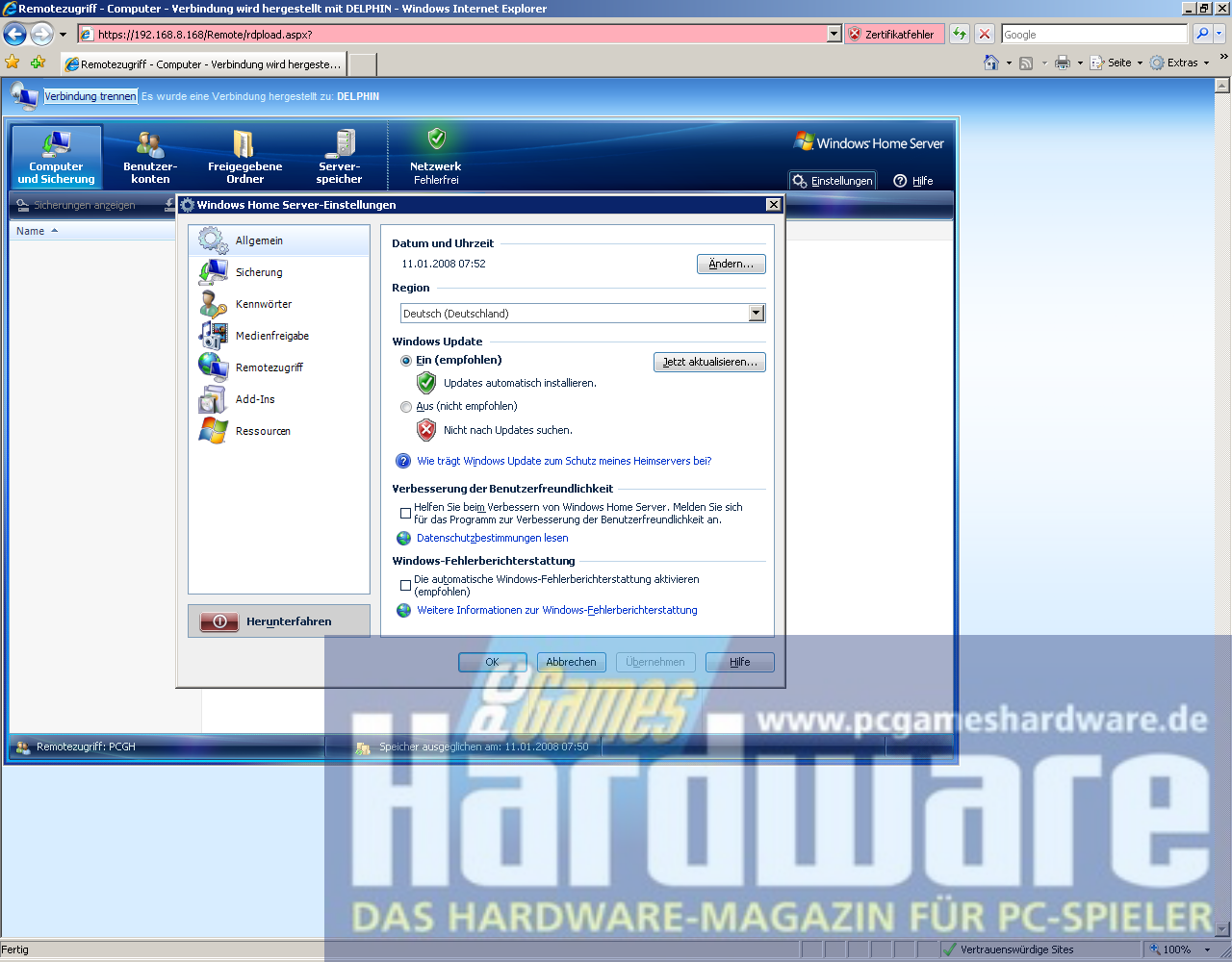Open recent pages dropdown arrow
The width and height of the screenshot is (1232, 962).
(64, 35)
